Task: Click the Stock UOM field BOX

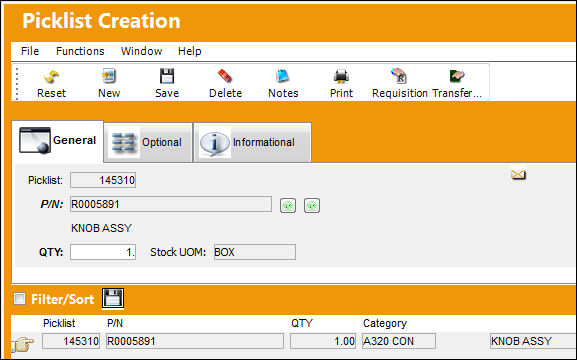Action: point(255,252)
